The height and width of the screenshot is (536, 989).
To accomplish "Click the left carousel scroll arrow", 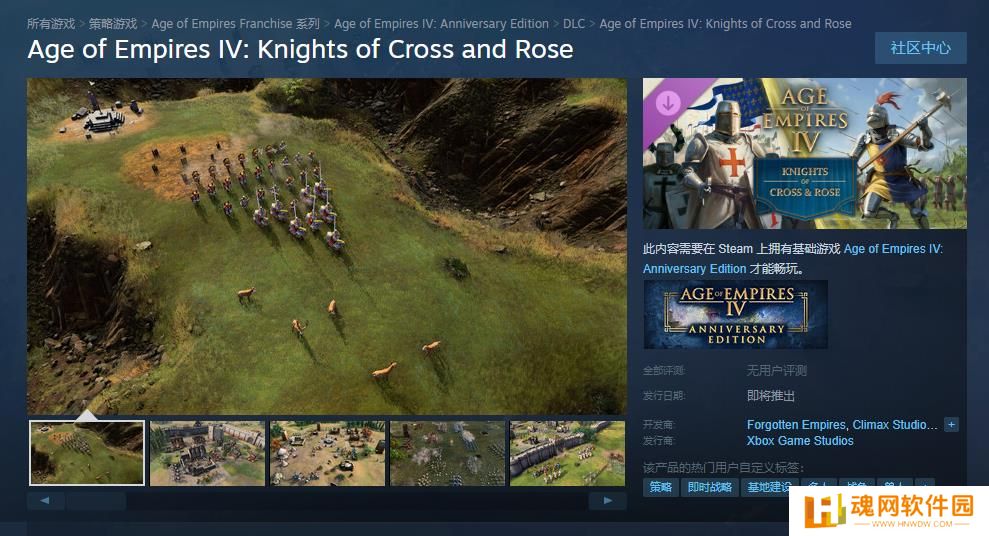I will (45, 501).
